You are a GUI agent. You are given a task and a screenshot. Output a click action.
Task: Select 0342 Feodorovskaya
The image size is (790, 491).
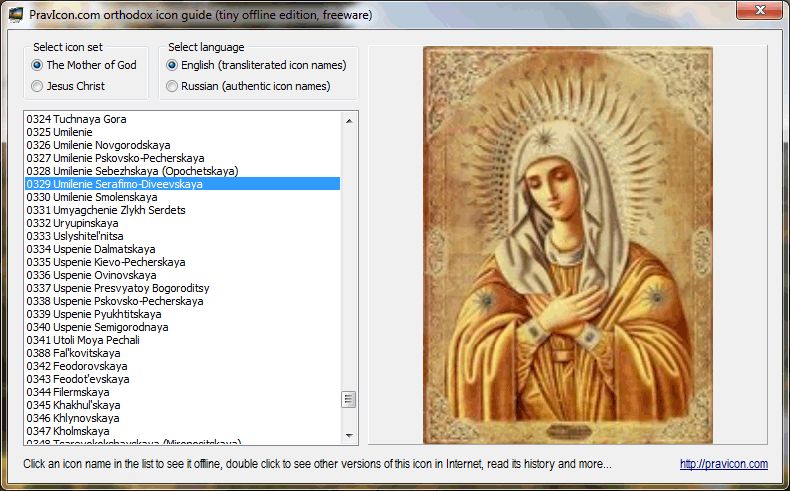coord(182,366)
